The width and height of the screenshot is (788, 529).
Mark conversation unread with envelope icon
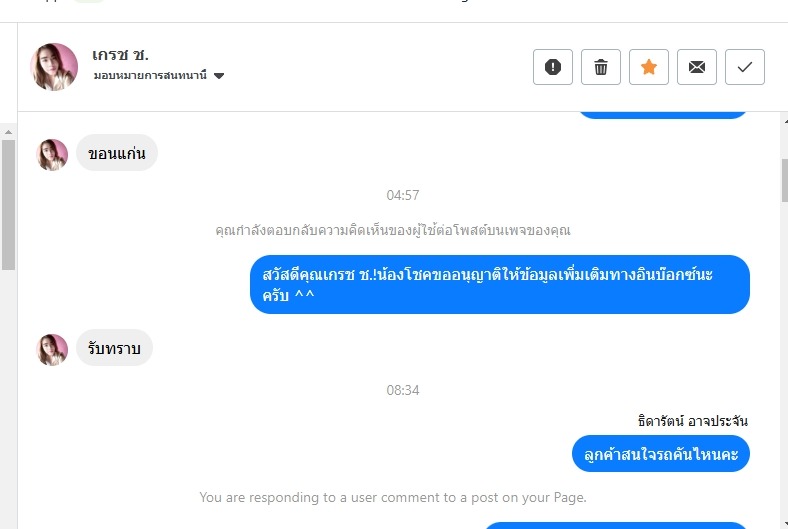pos(697,67)
